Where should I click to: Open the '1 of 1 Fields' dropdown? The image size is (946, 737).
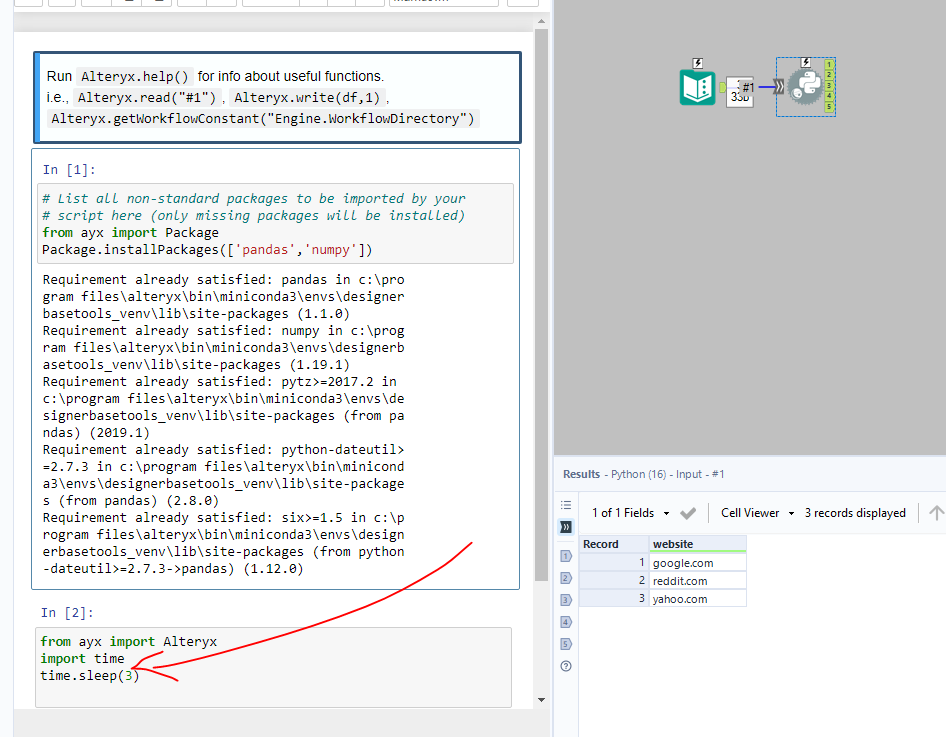[x=630, y=513]
